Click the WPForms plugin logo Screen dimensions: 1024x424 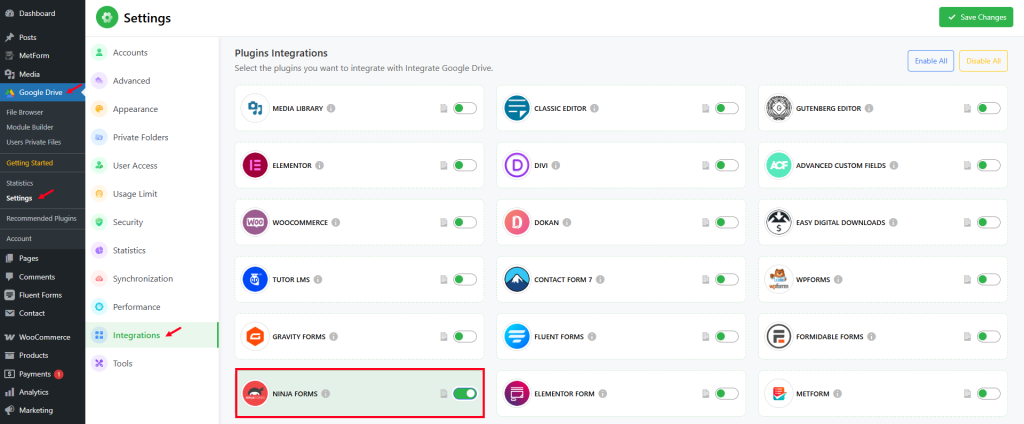(778, 279)
